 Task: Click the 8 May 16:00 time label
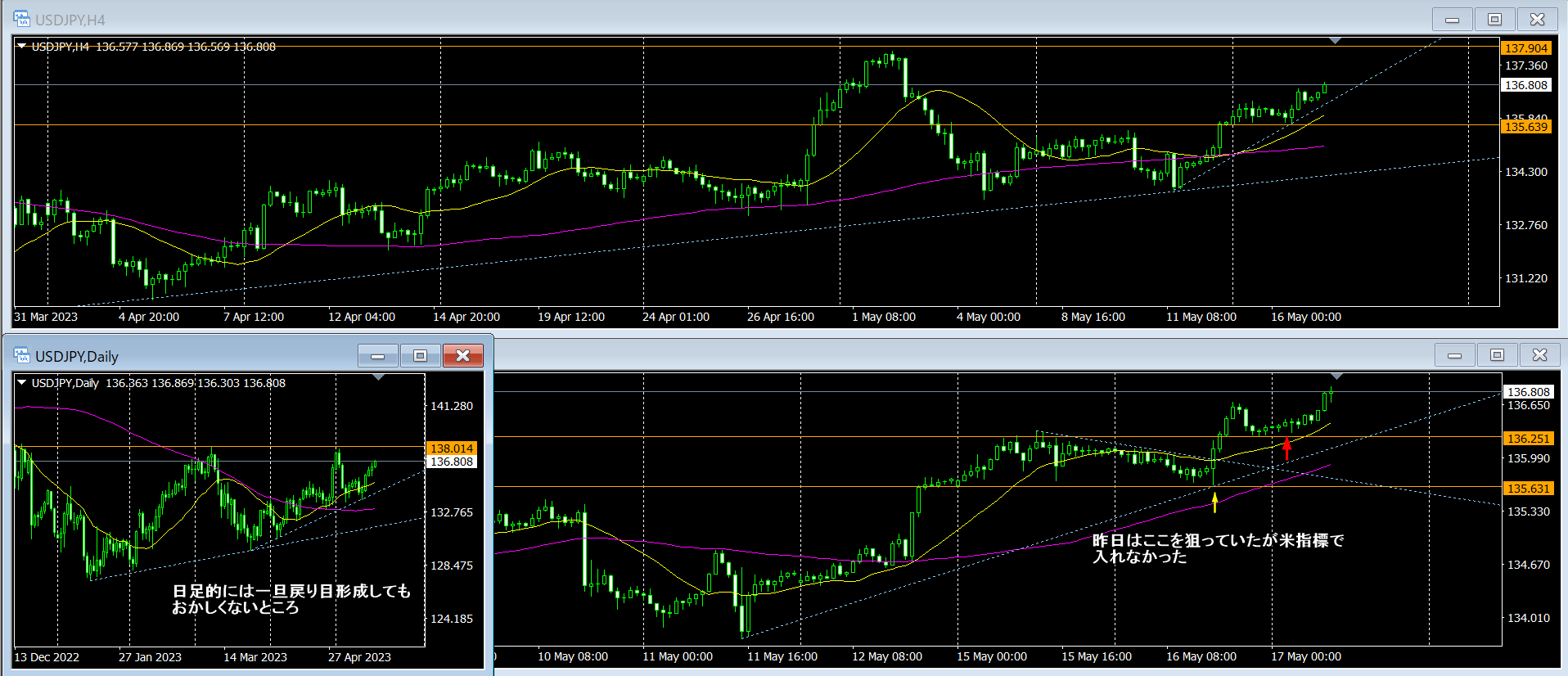pos(1093,317)
